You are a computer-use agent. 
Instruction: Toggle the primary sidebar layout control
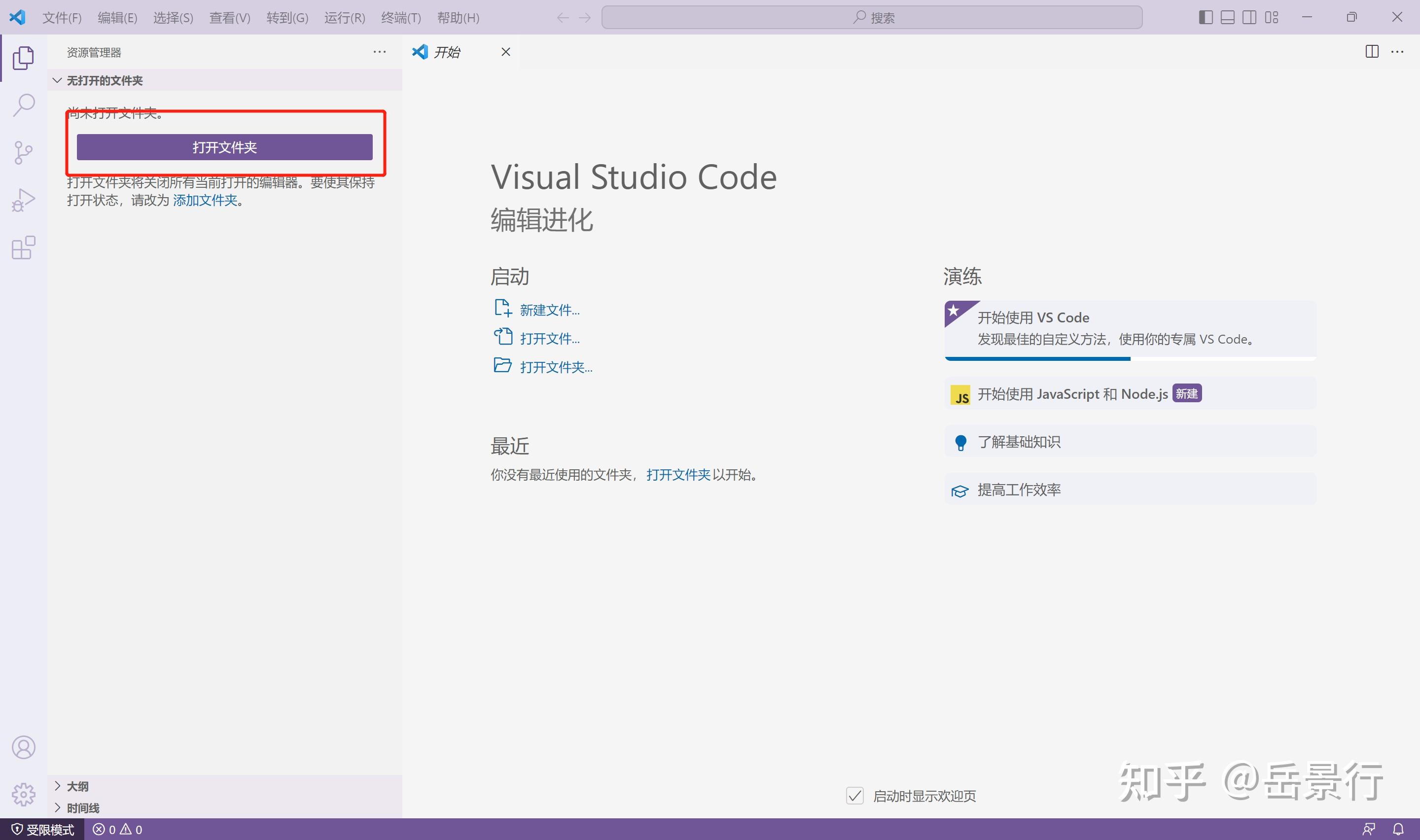1205,17
